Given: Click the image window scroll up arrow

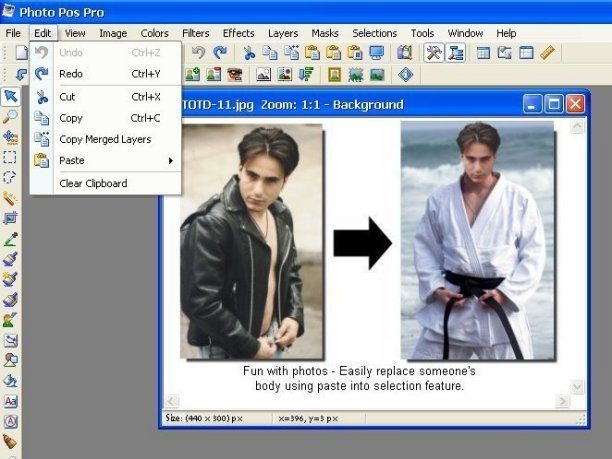Looking at the screenshot, I should coord(577,126).
